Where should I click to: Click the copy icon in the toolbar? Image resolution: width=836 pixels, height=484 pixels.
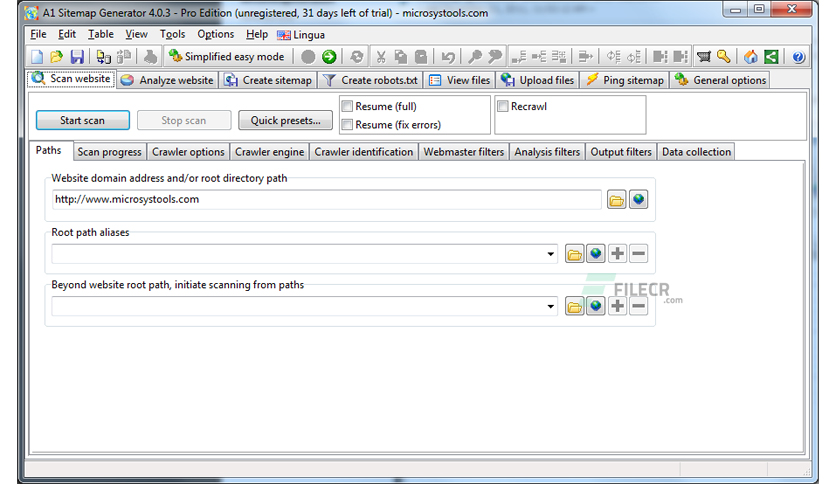pyautogui.click(x=400, y=57)
